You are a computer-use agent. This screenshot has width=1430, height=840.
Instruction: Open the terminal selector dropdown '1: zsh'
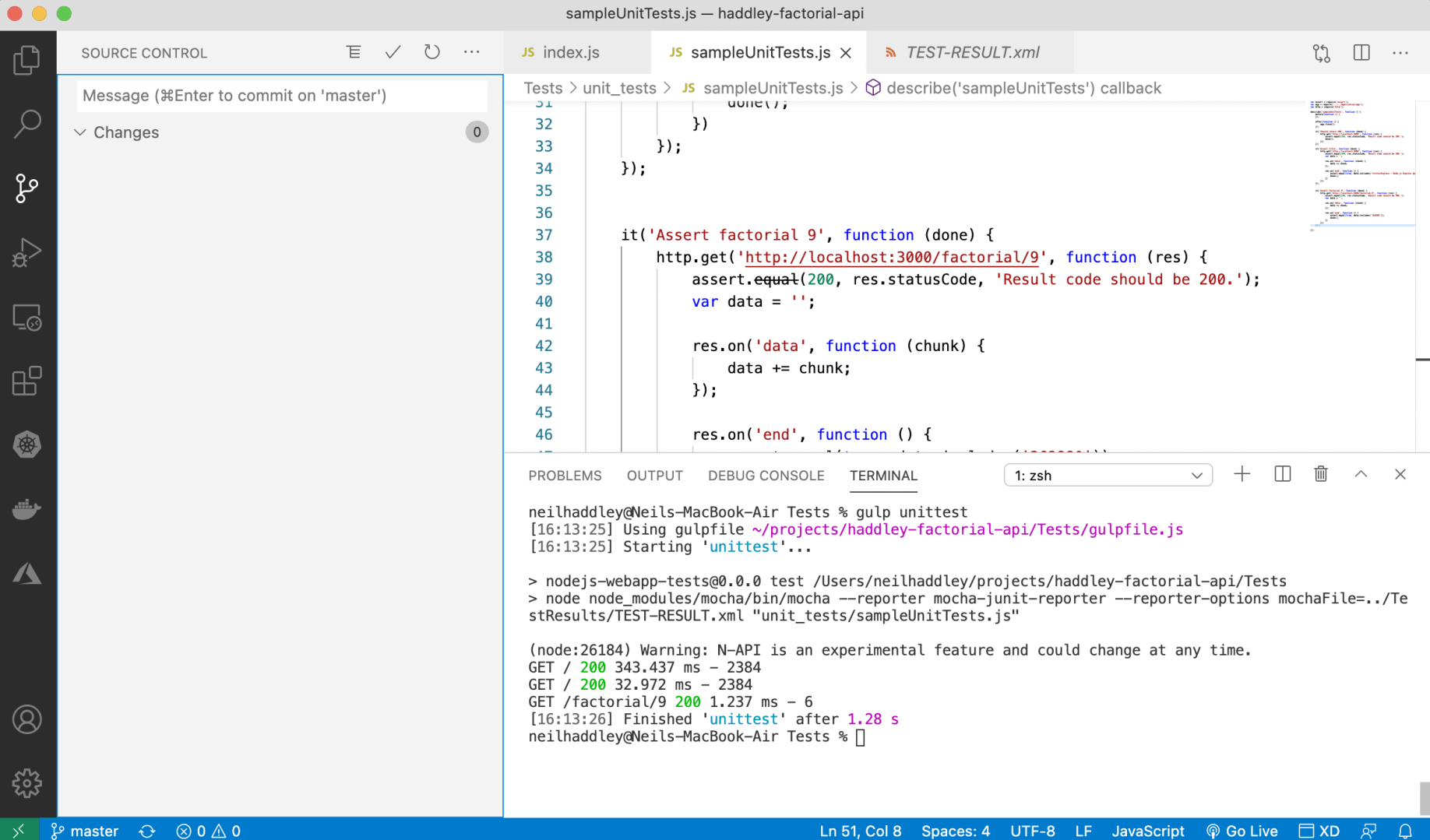pyautogui.click(x=1108, y=475)
